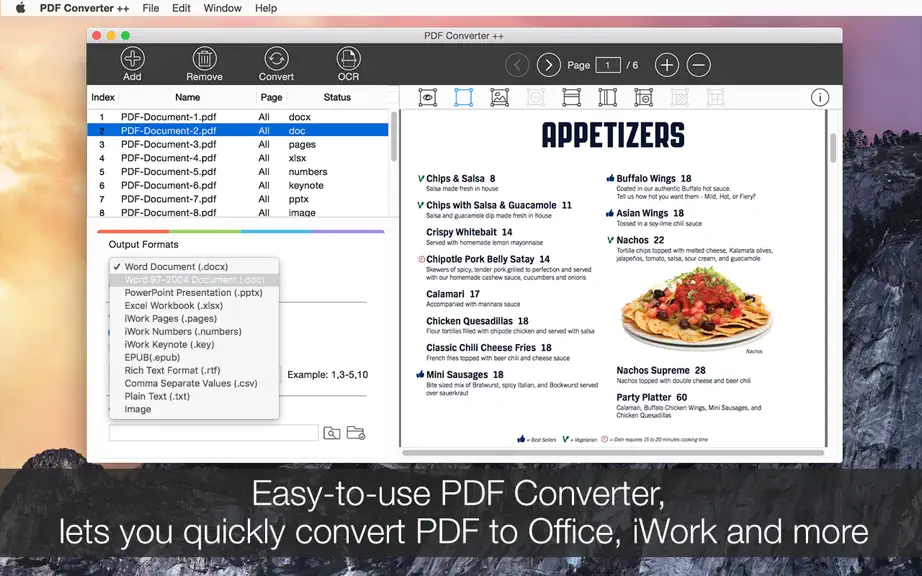Open the File menu
Screen dimensions: 922x576
click(151, 8)
